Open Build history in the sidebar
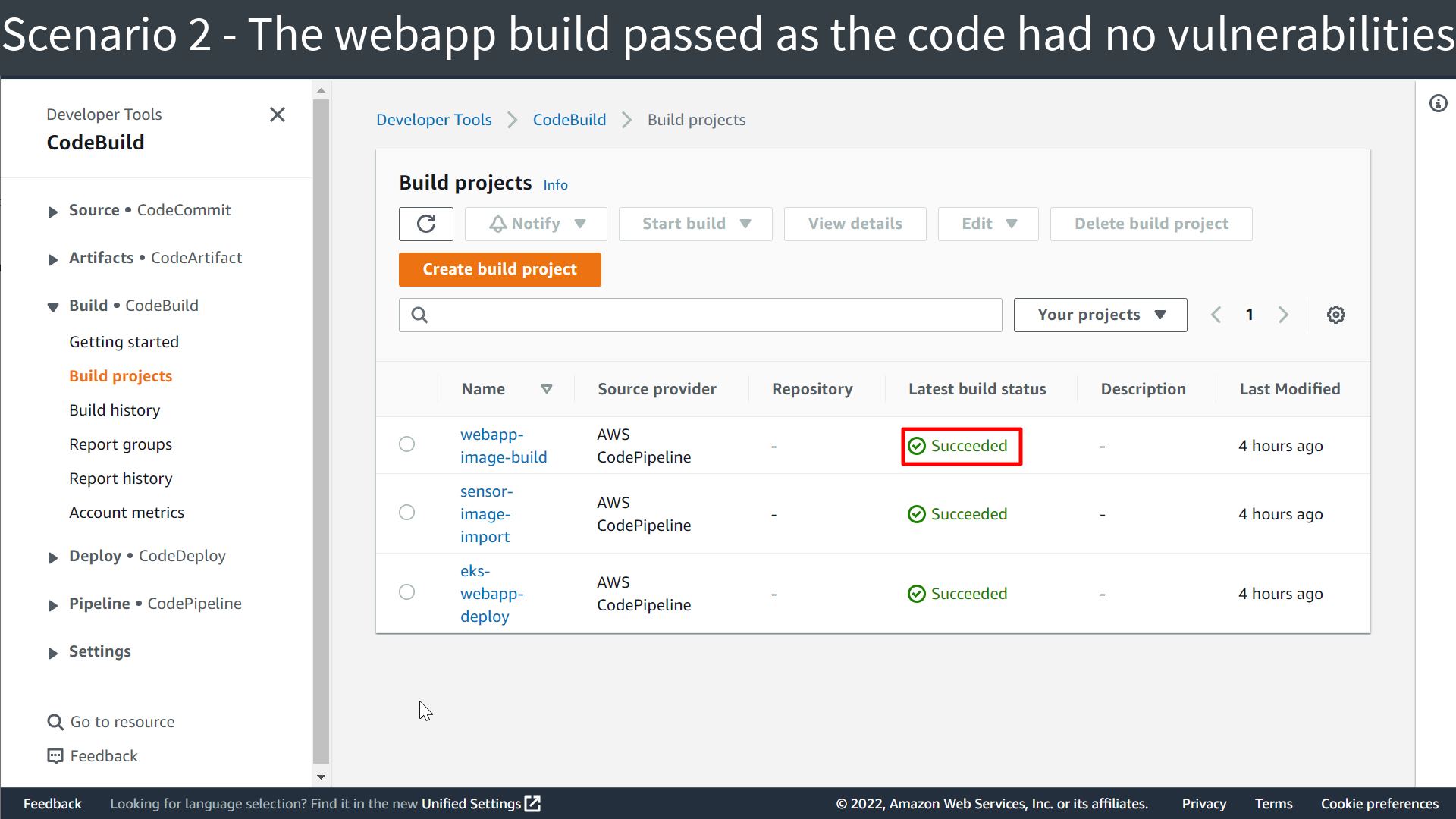Image resolution: width=1456 pixels, height=819 pixels. point(115,409)
